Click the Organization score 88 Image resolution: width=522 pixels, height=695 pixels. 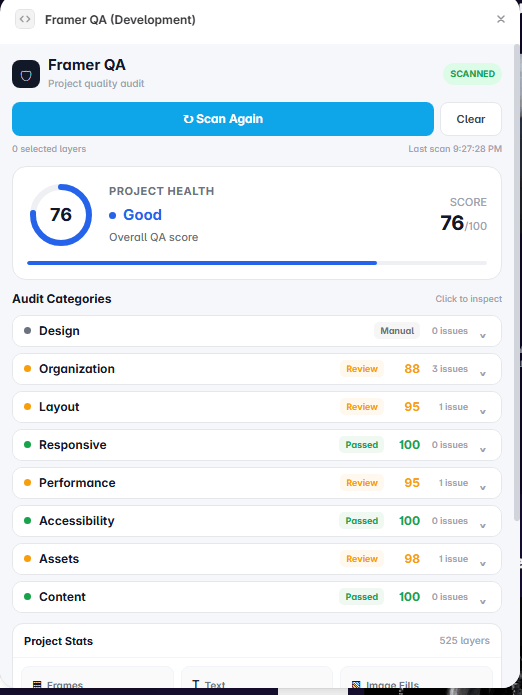pyautogui.click(x=412, y=369)
